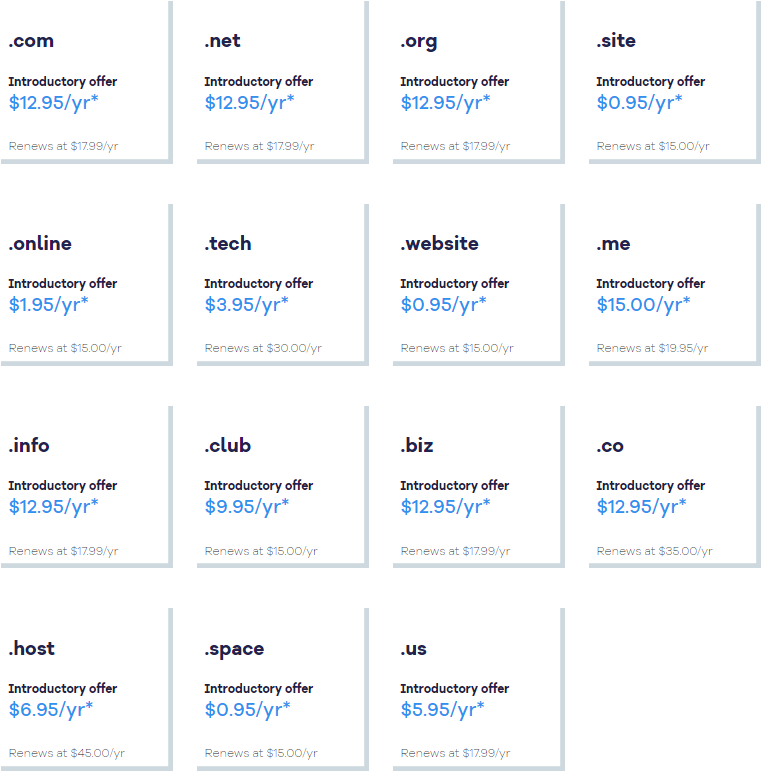This screenshot has height=784, width=762.
Task: Open the .org domain card
Action: [419, 41]
